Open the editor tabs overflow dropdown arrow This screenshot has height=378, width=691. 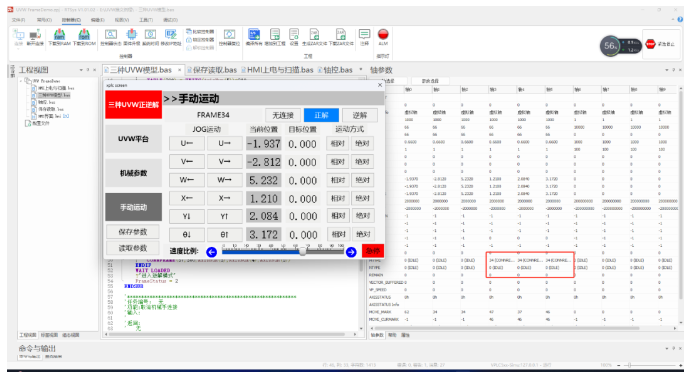tap(361, 70)
